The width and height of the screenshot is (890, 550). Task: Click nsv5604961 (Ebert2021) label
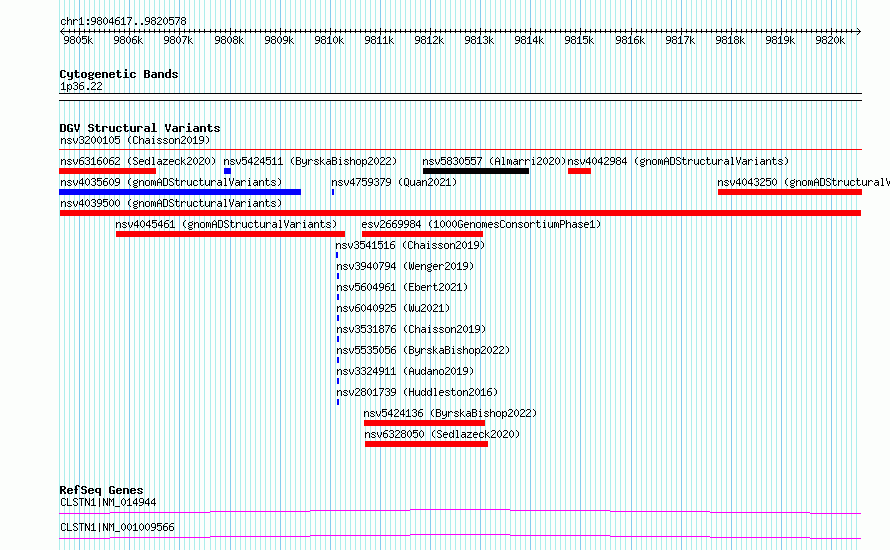point(402,287)
